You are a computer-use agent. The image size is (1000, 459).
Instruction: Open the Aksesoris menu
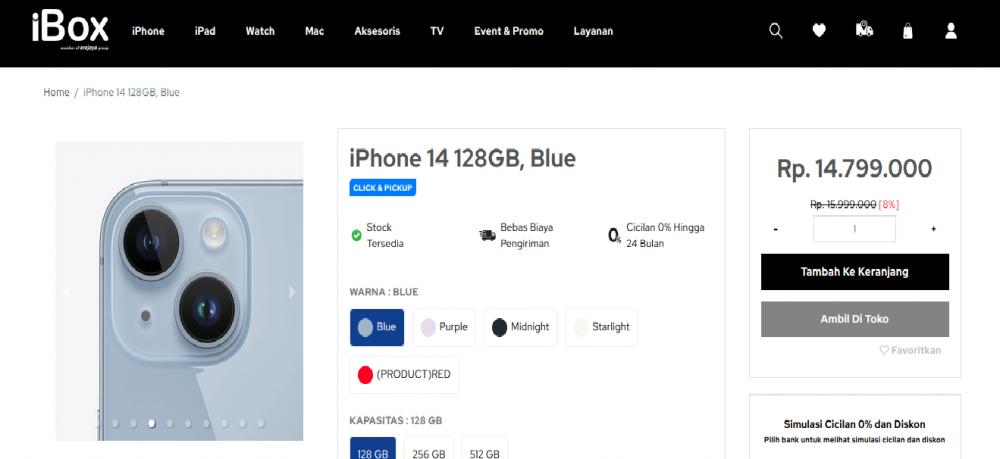tap(377, 31)
